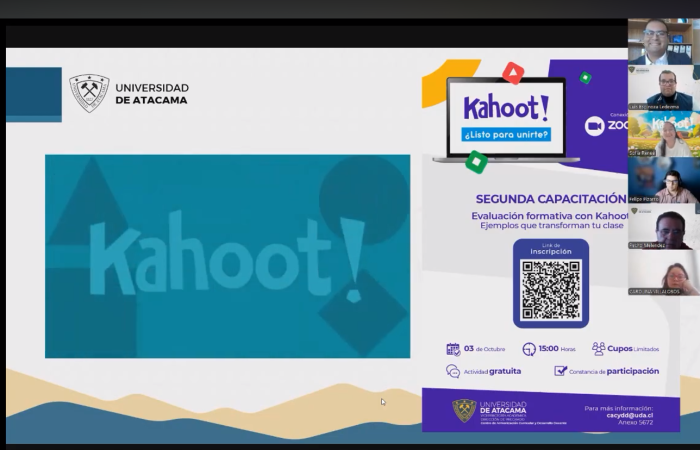700x450 pixels.
Task: Click the red triangle Kahoot shape
Action: (x=513, y=73)
